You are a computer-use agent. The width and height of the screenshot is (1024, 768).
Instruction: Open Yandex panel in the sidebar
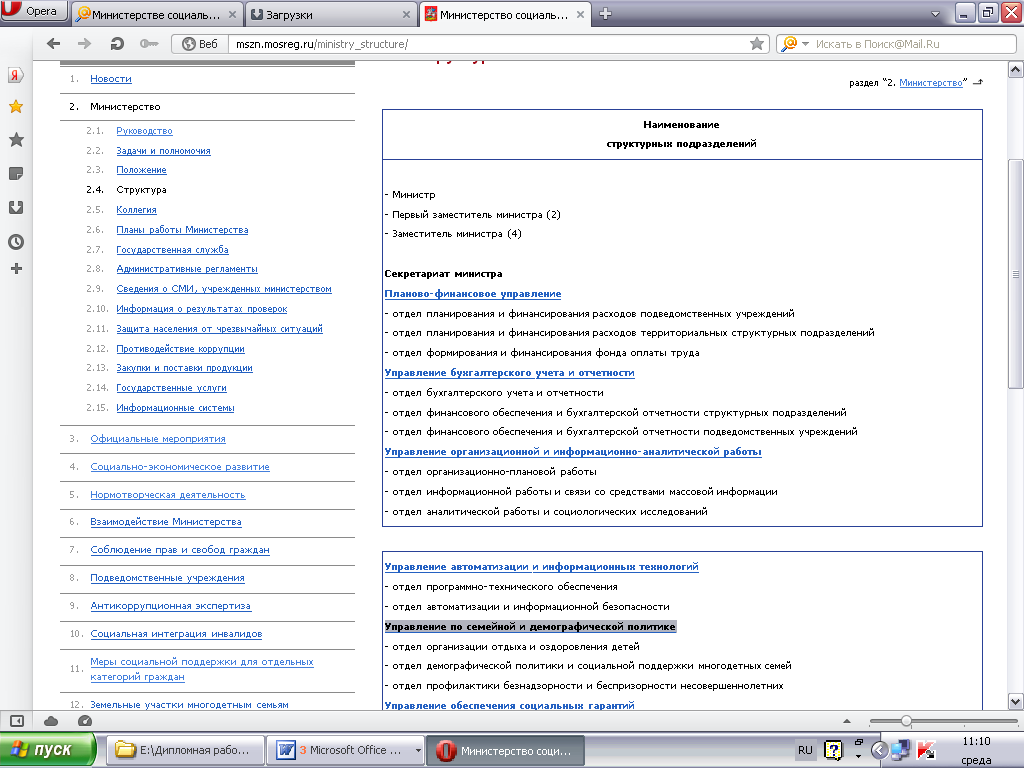16,75
